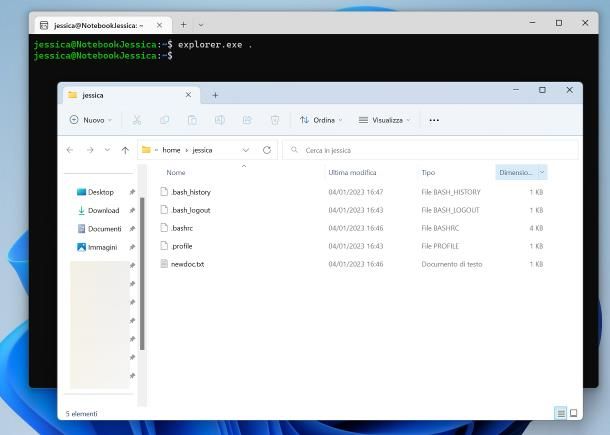
Task: Open a new terminal tab with plus
Action: [184, 25]
